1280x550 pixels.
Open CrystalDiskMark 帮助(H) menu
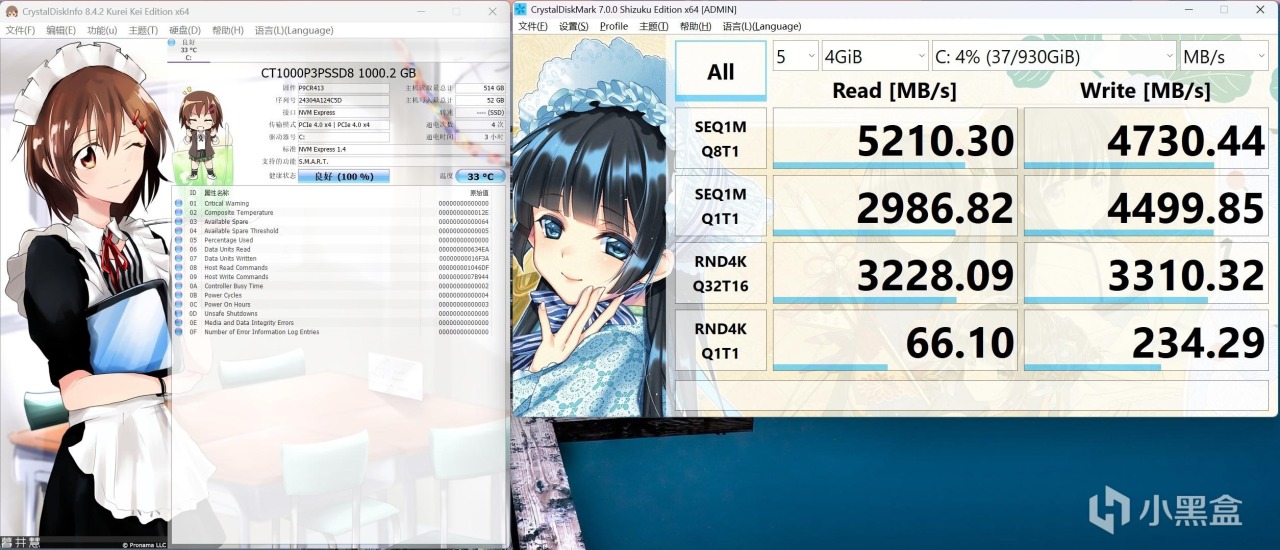tap(695, 26)
